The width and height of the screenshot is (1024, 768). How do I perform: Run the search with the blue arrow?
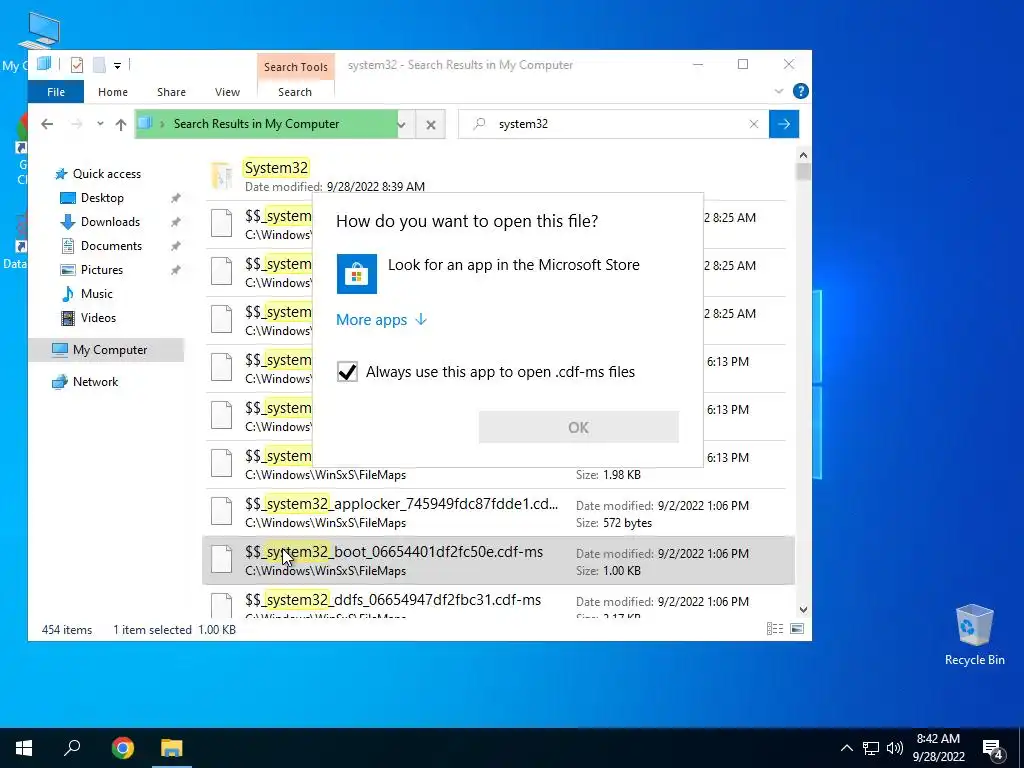pyautogui.click(x=784, y=124)
